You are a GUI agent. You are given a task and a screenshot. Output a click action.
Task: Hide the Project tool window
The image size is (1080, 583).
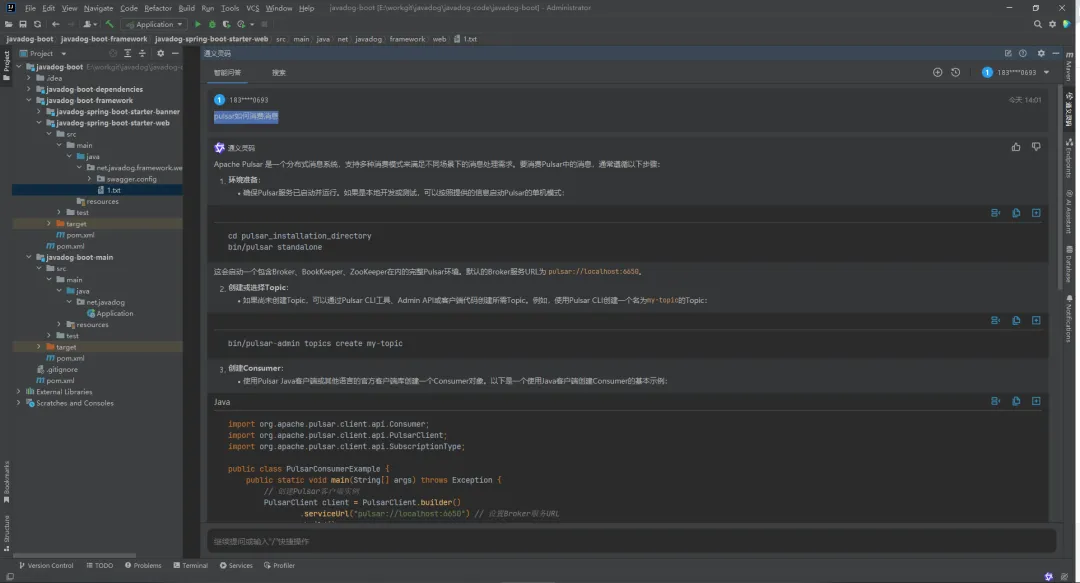(175, 53)
